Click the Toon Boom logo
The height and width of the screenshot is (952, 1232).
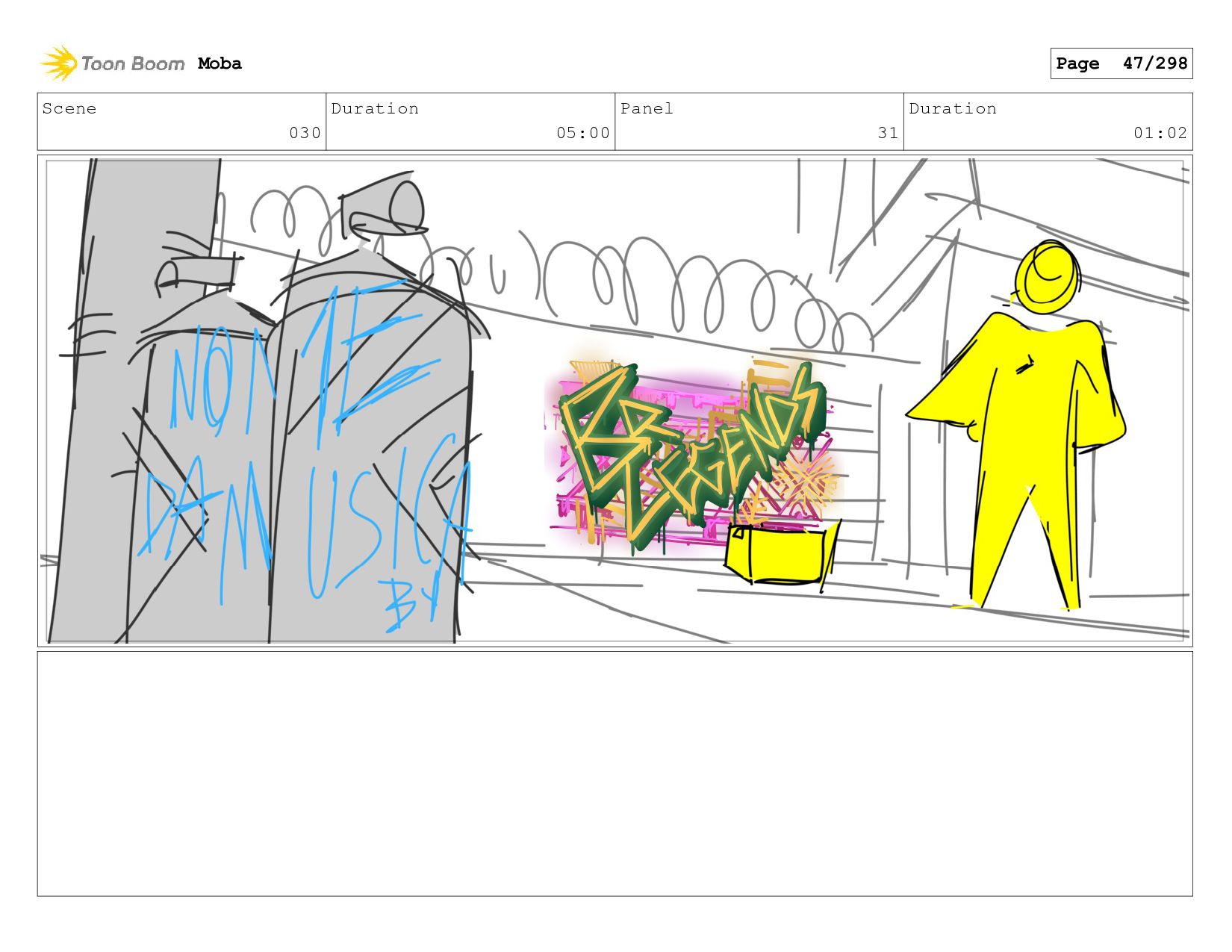point(112,63)
